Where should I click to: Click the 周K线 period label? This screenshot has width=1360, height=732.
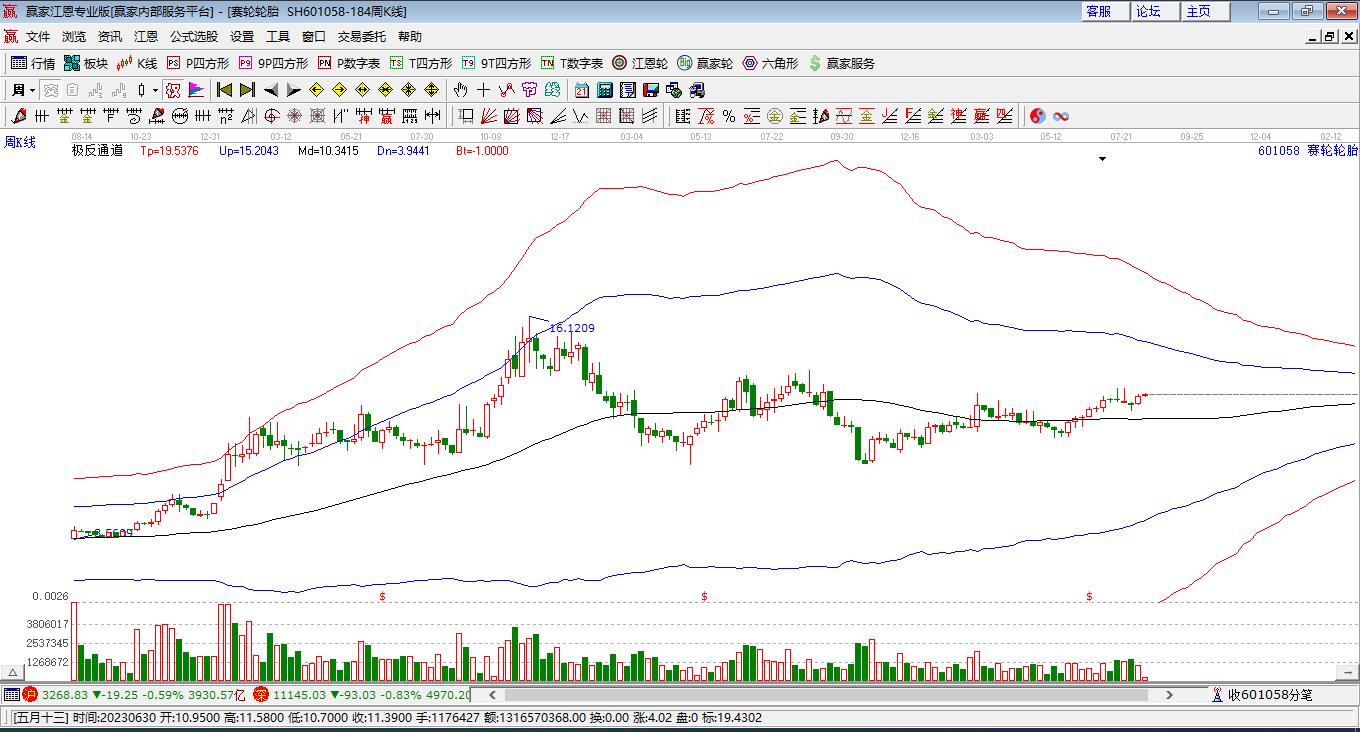pos(20,143)
